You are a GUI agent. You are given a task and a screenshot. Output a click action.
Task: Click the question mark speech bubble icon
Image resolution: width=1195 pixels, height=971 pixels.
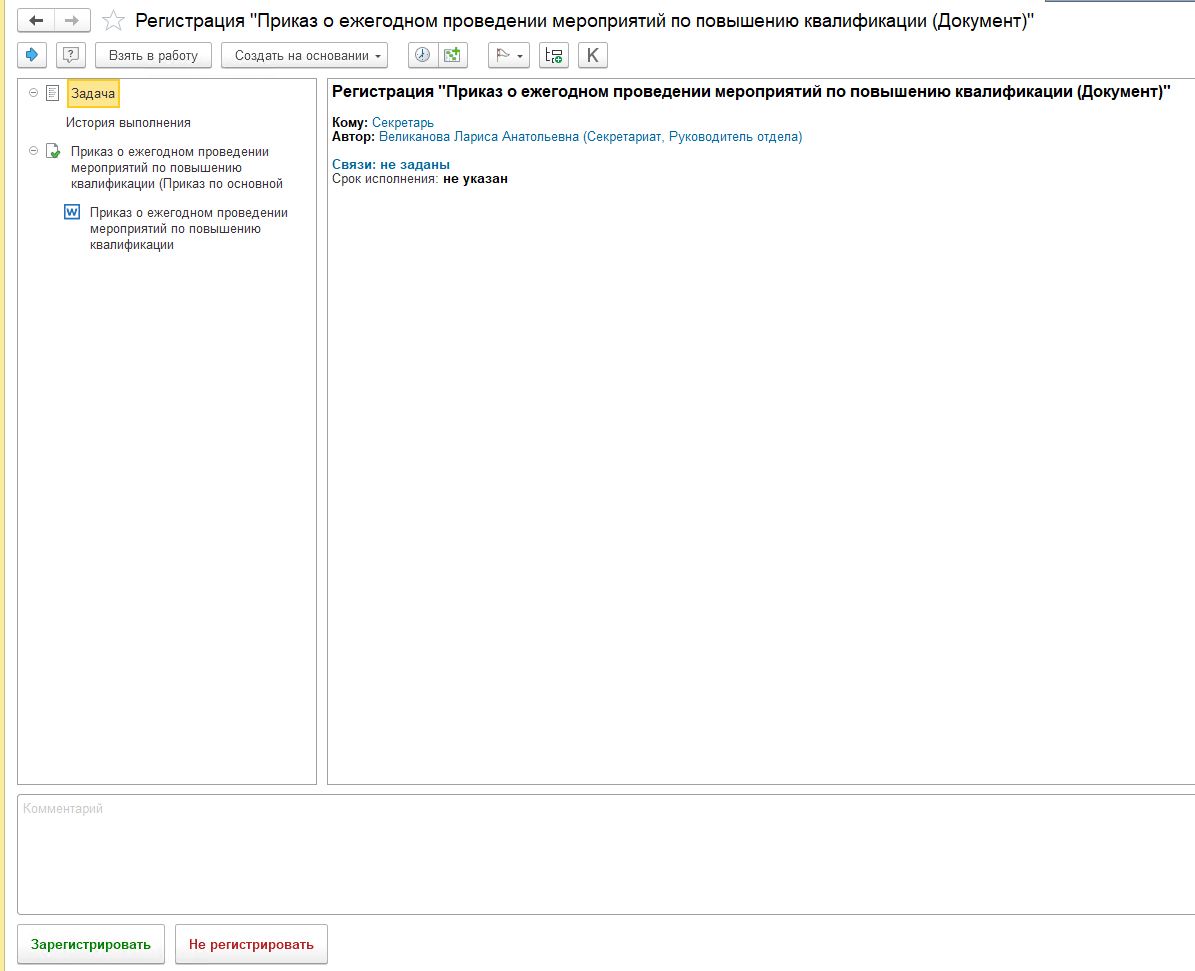point(70,55)
